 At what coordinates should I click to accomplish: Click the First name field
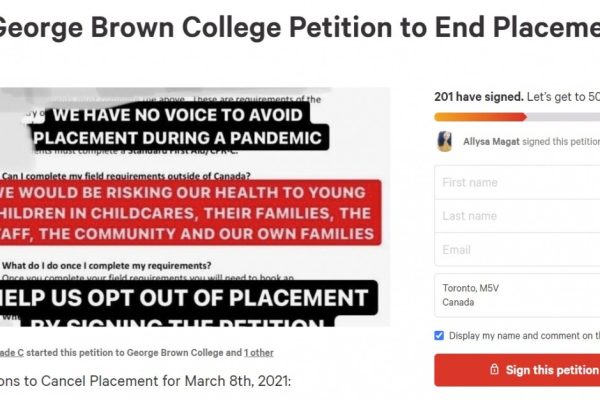pos(517,183)
